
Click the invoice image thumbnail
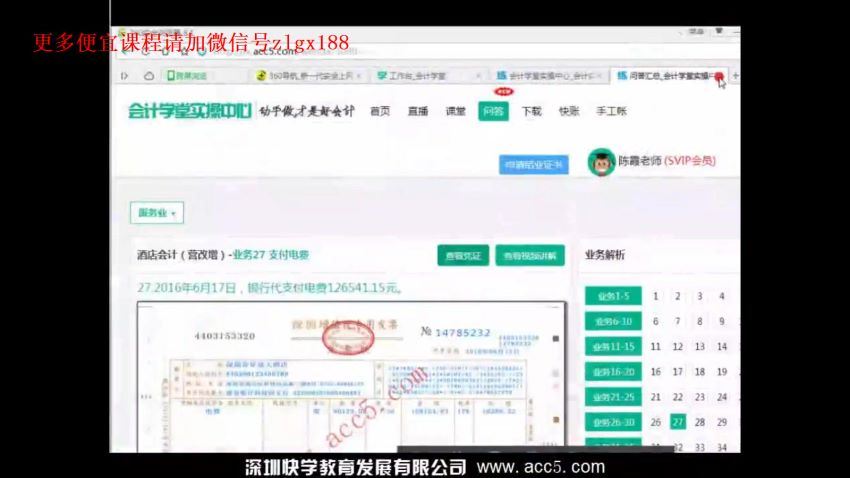coord(351,377)
